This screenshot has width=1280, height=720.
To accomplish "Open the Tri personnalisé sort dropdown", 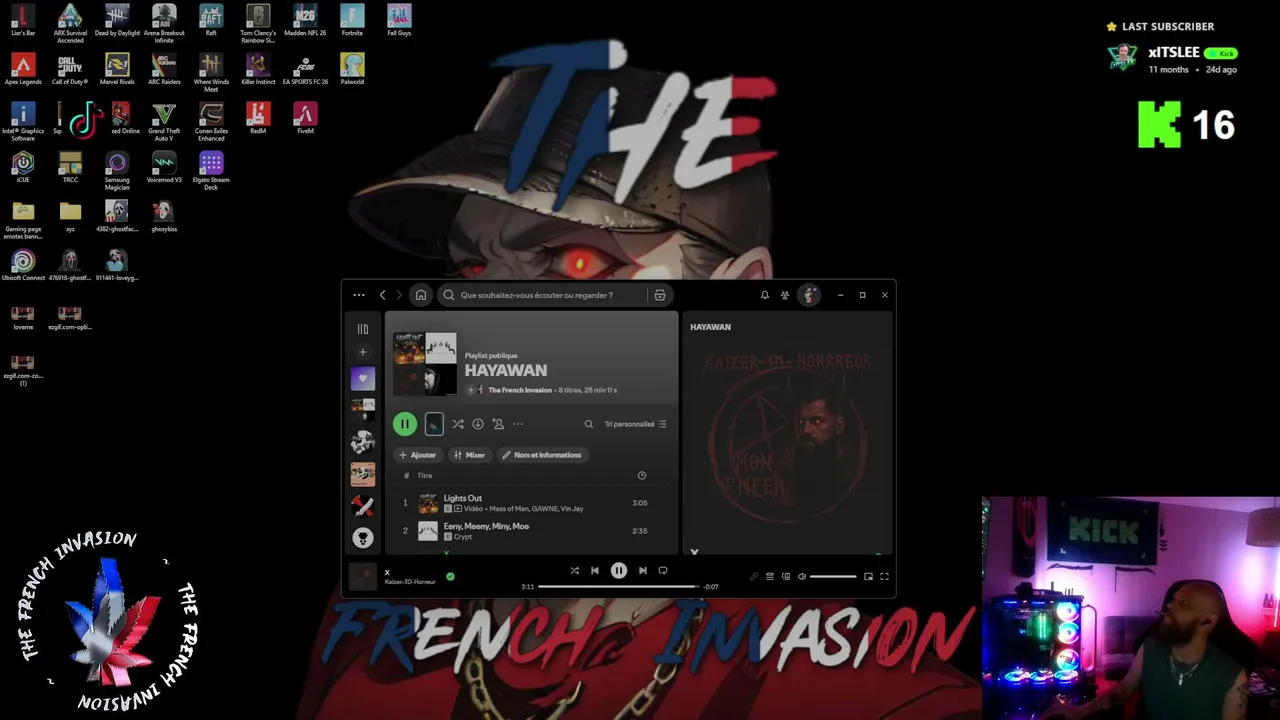I will 635,424.
